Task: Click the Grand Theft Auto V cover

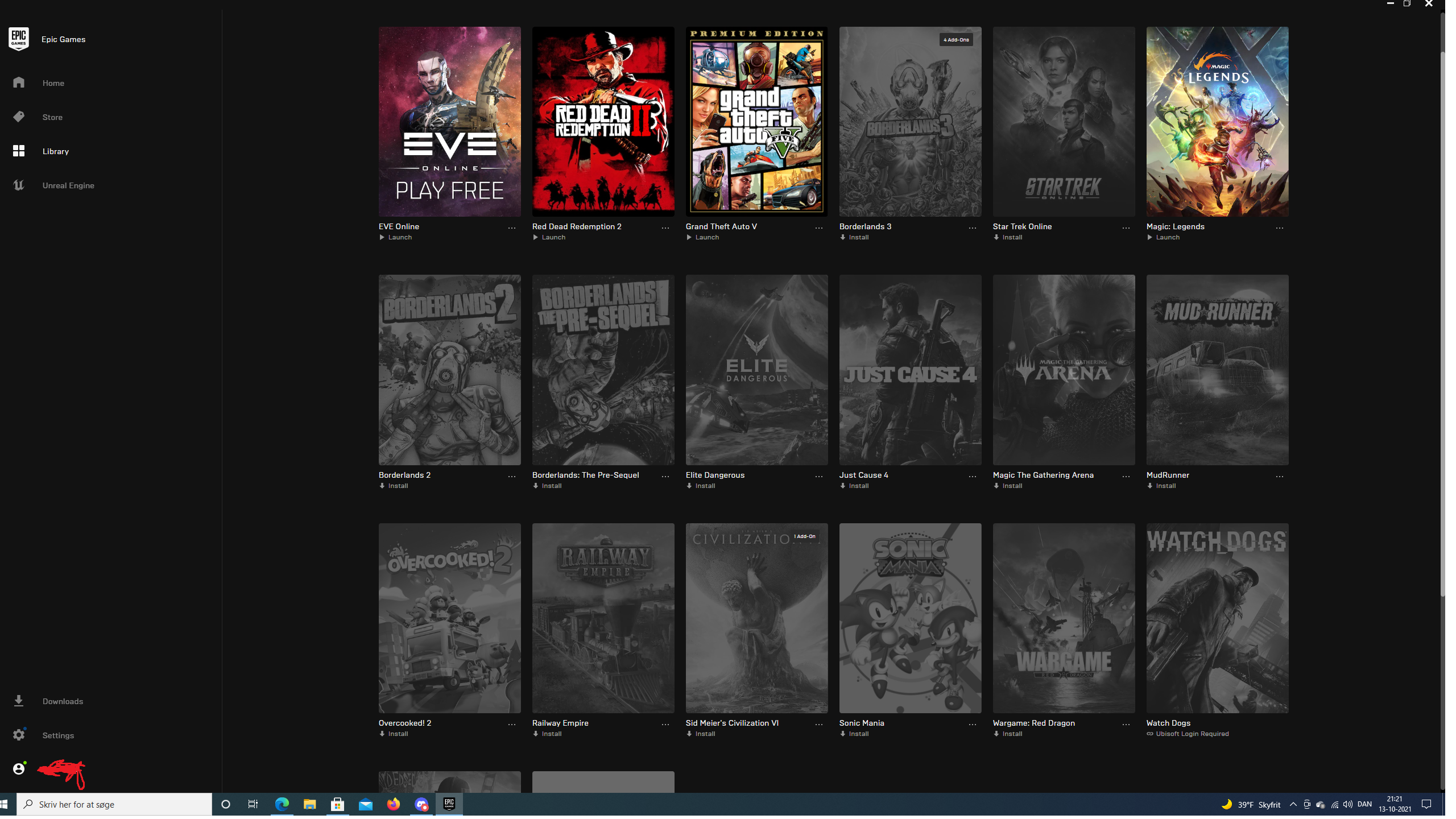Action: [757, 122]
